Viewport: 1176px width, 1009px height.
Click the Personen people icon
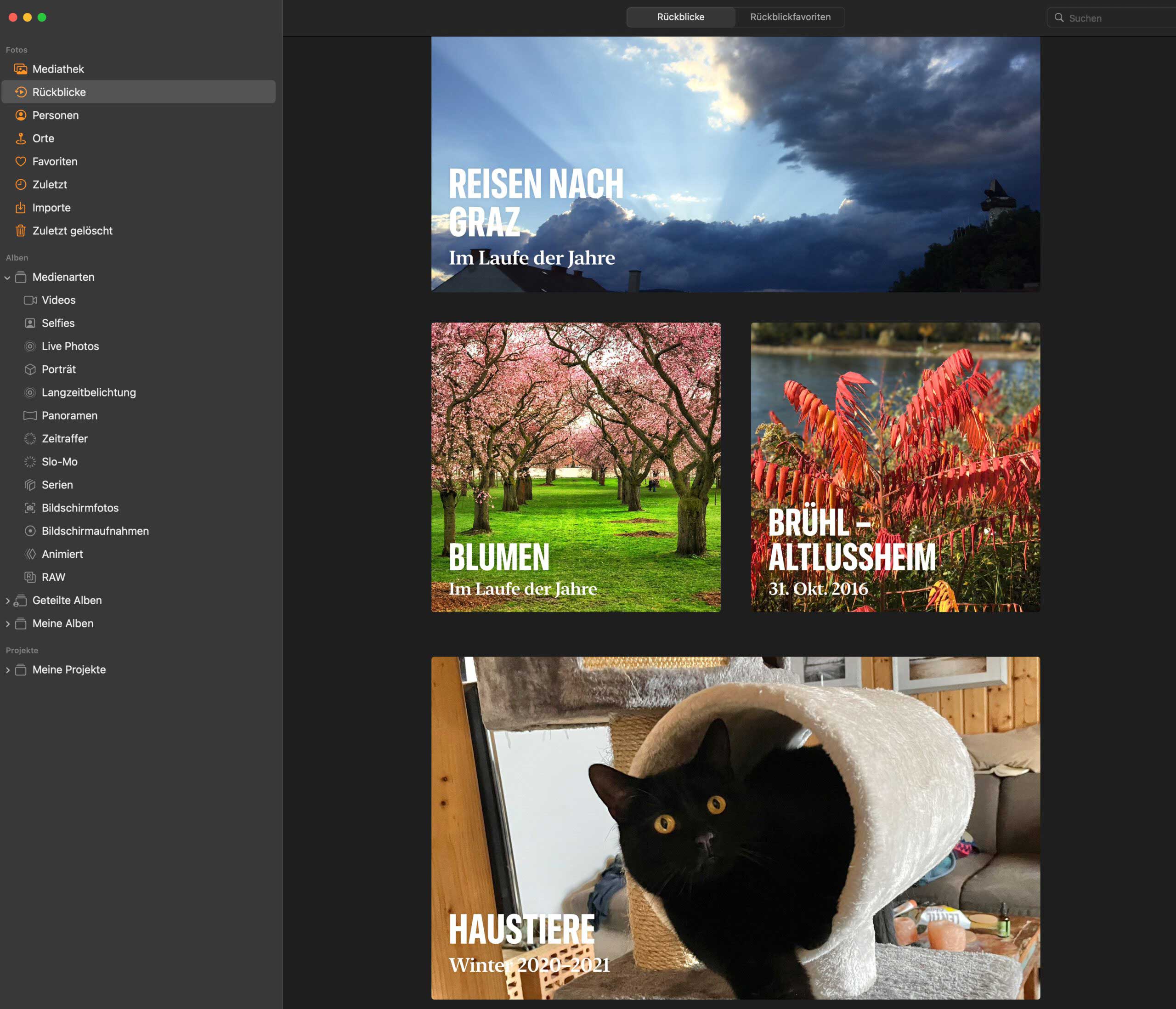point(20,115)
